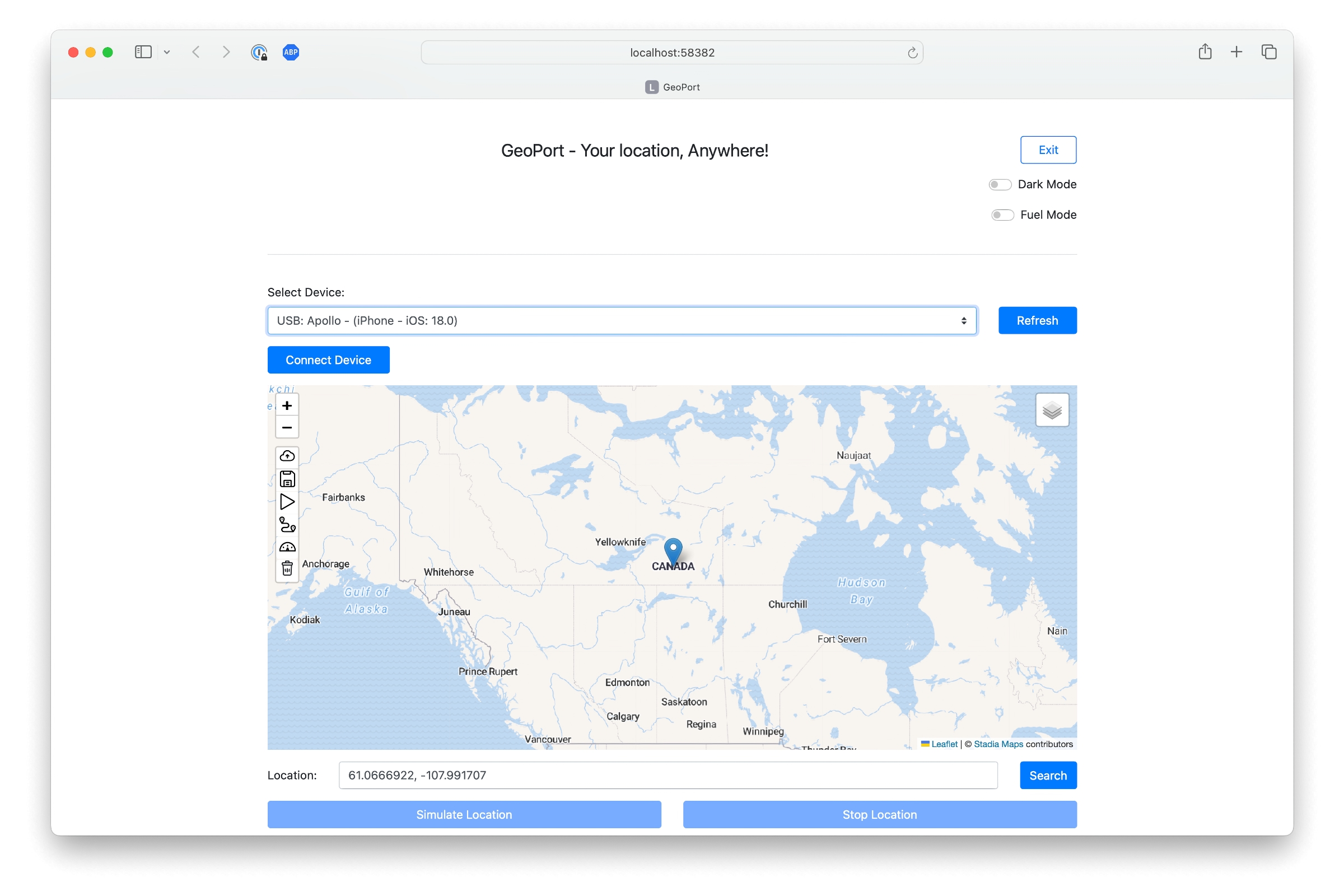Screen dimensions: 1344x896
Task: Click the upload/import GPX route icon
Action: tap(287, 455)
